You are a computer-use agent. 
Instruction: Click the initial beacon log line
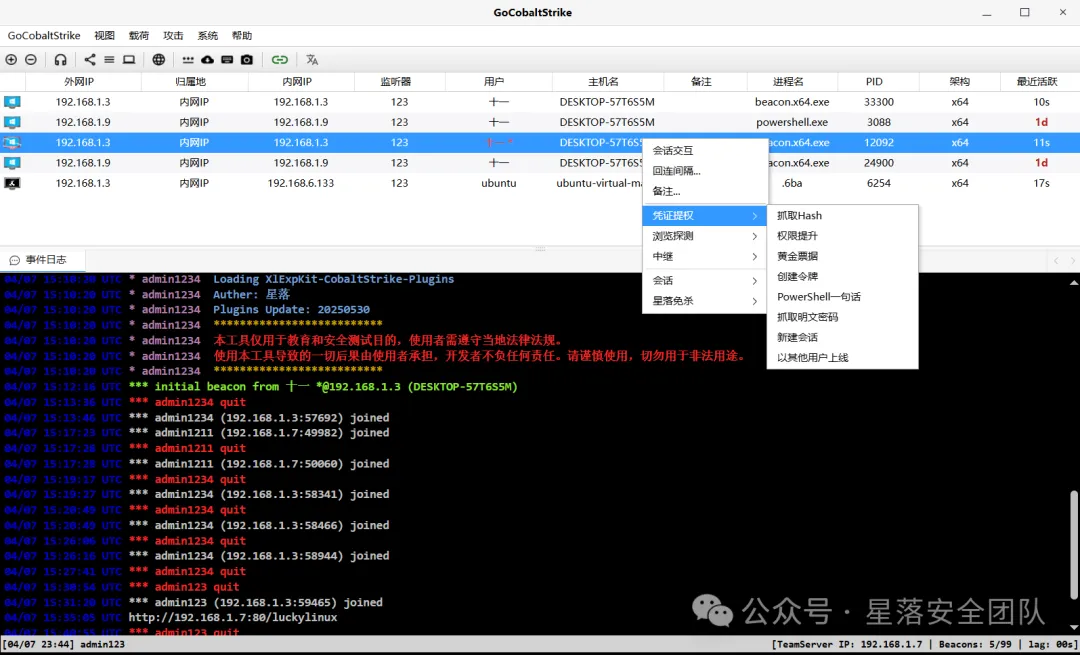tap(323, 386)
